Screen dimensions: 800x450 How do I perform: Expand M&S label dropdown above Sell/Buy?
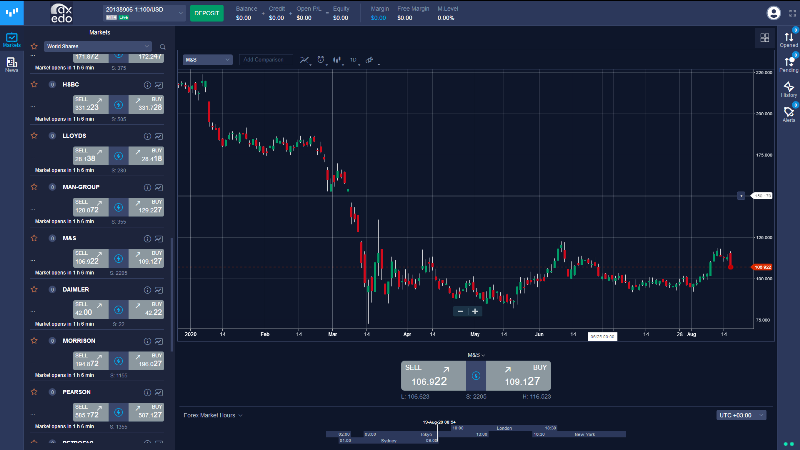[x=476, y=355]
